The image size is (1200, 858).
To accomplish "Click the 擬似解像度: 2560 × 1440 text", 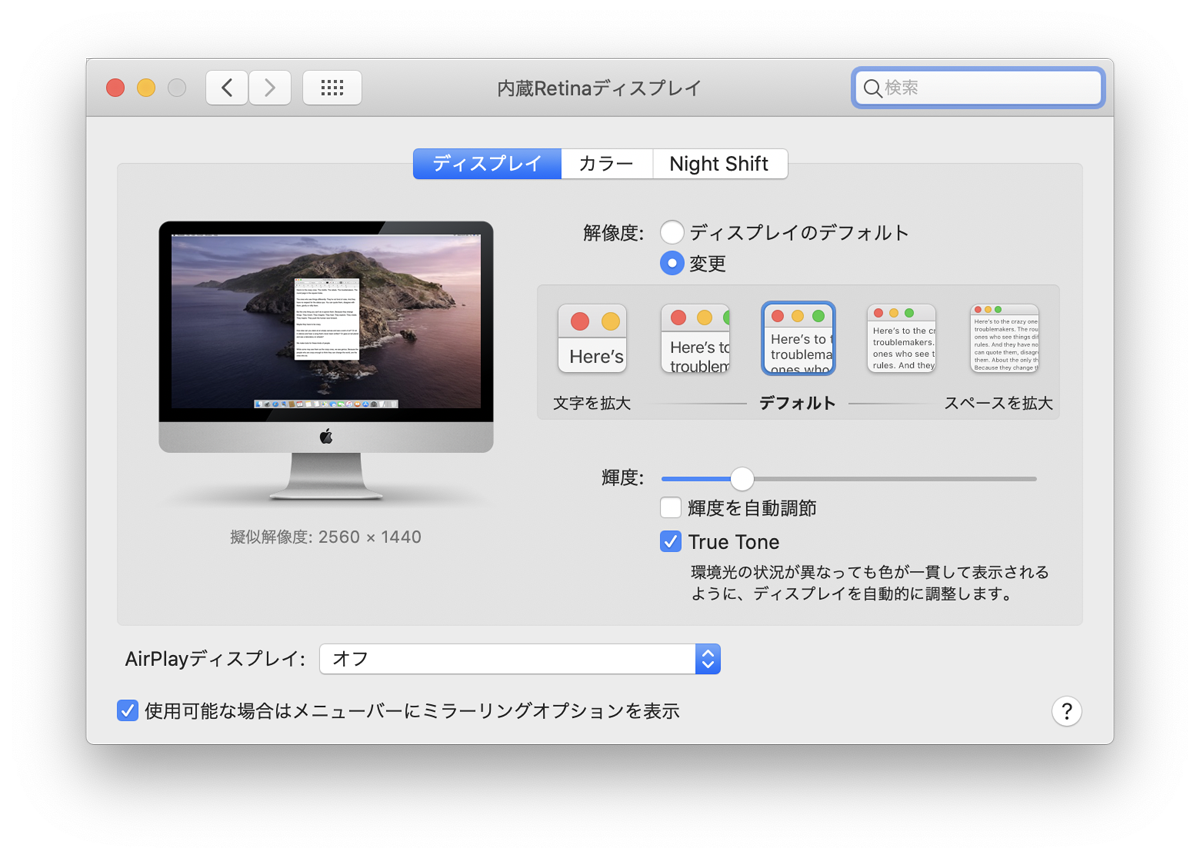I will 326,537.
